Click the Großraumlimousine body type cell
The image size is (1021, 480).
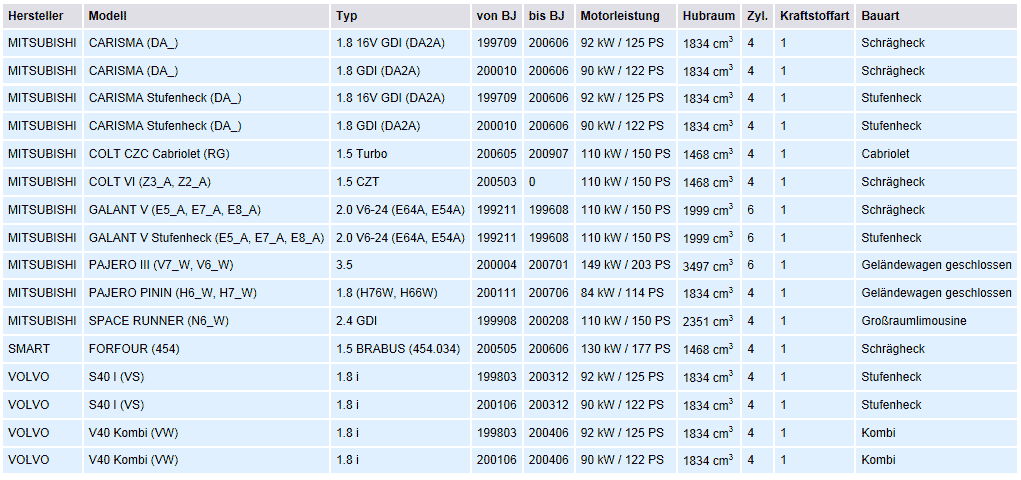[913, 321]
